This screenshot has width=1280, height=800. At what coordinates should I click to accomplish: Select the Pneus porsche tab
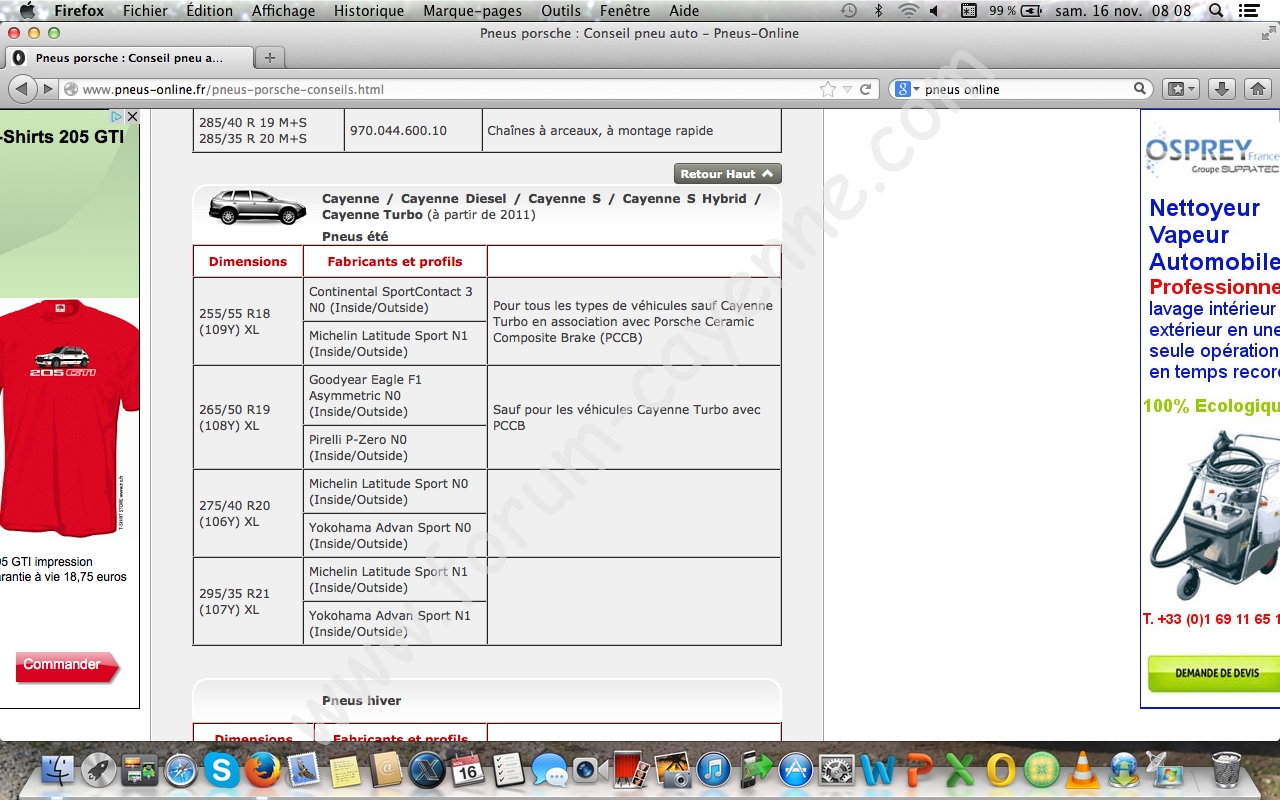coord(129,58)
